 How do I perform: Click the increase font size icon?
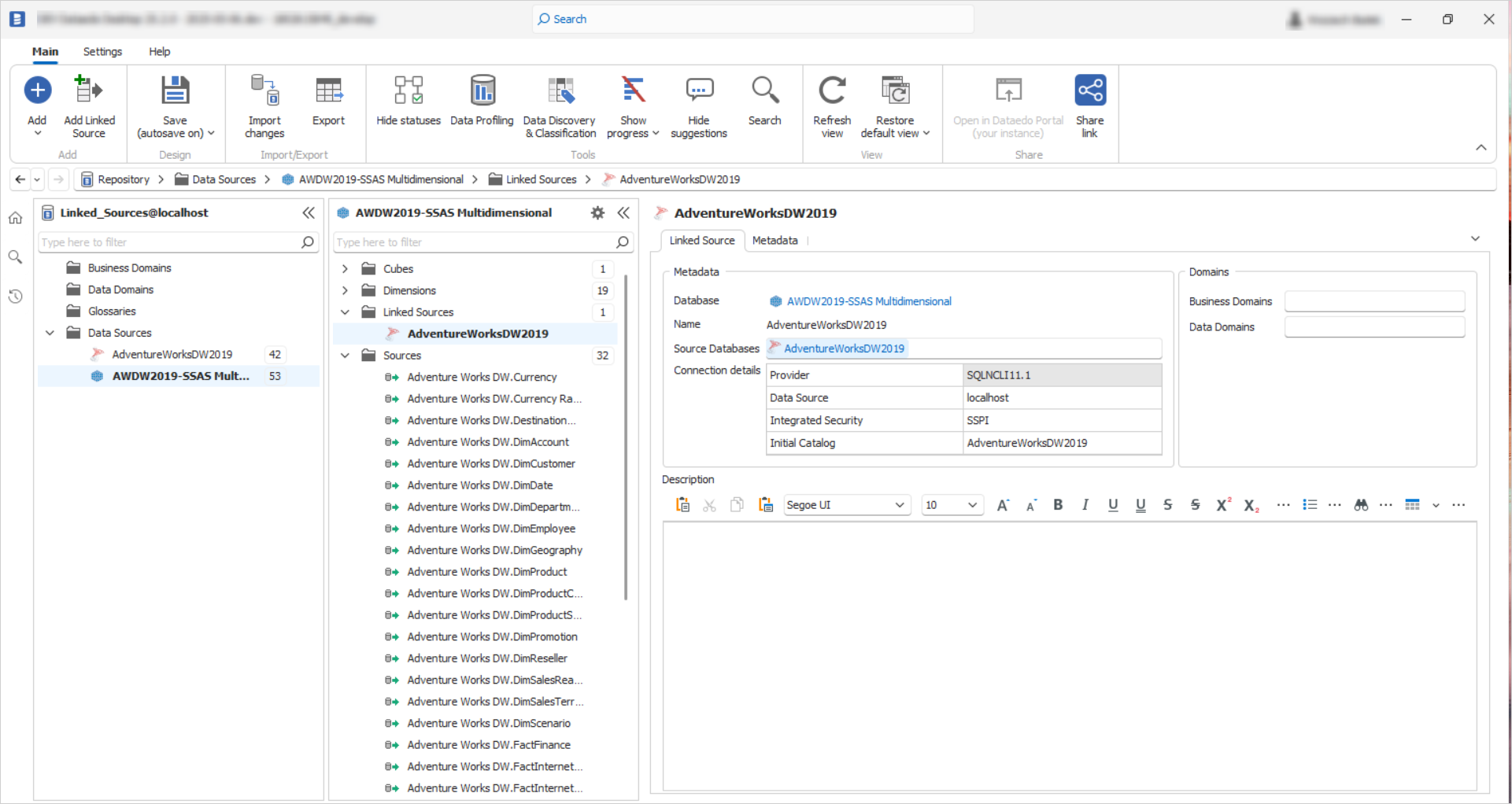[1003, 505]
